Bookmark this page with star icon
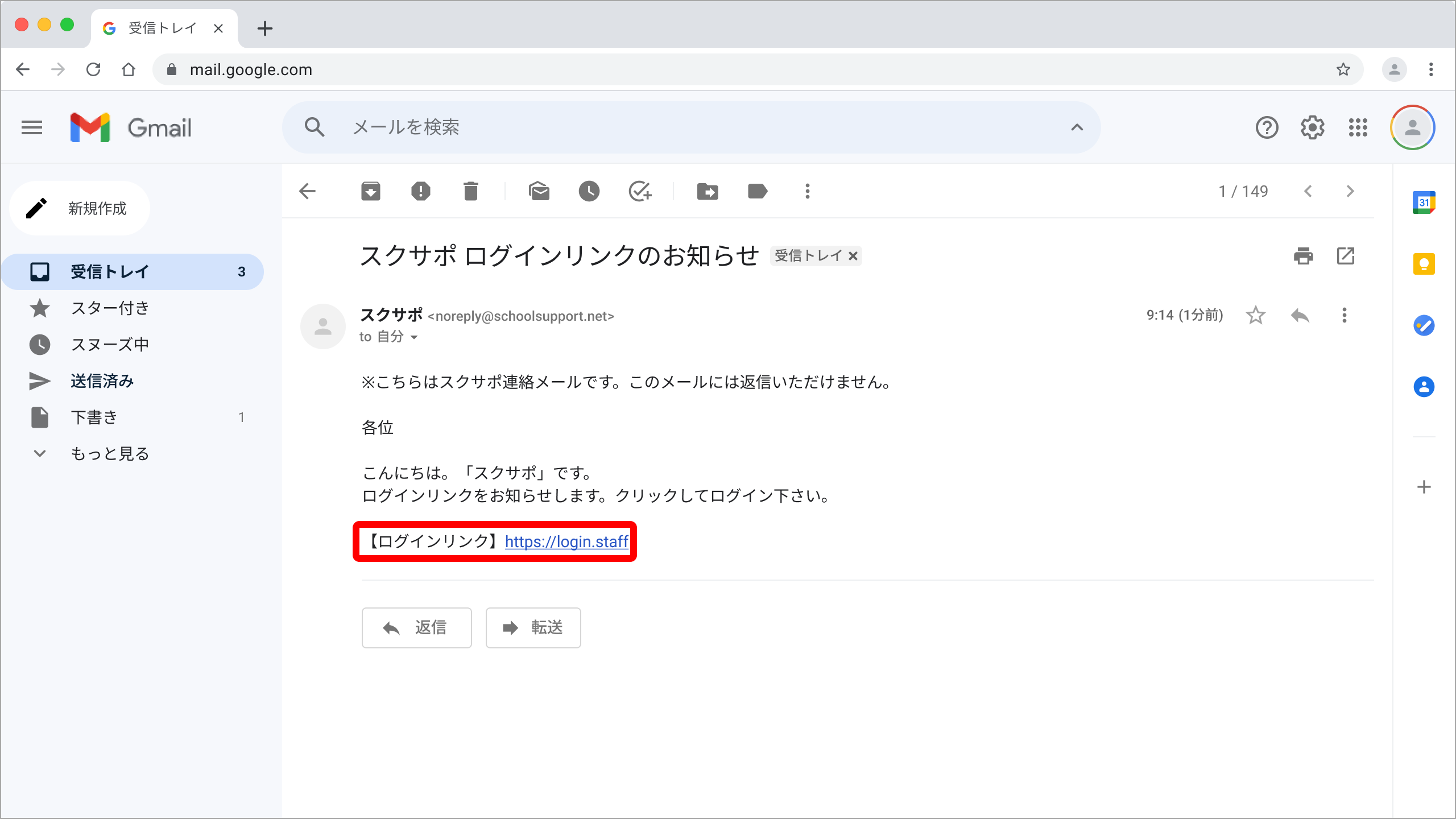The height and width of the screenshot is (819, 1456). point(1343,69)
